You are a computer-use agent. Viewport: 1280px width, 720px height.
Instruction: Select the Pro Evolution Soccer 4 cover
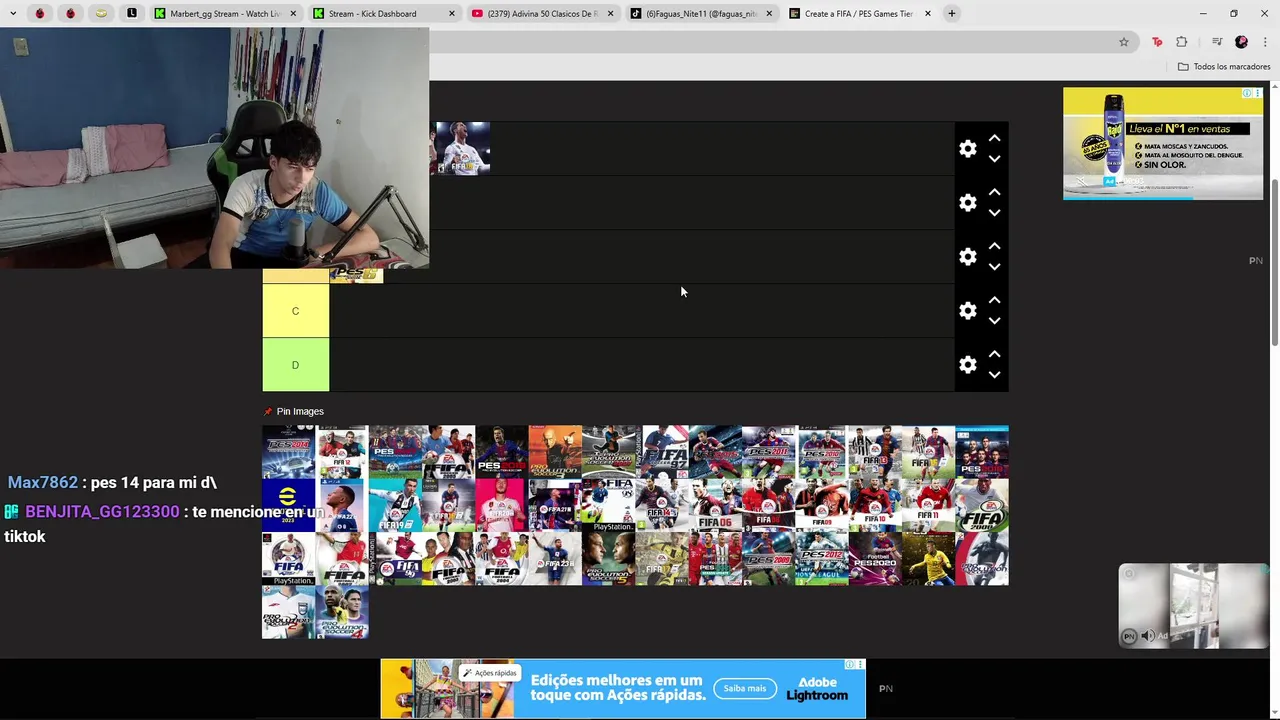pos(342,612)
